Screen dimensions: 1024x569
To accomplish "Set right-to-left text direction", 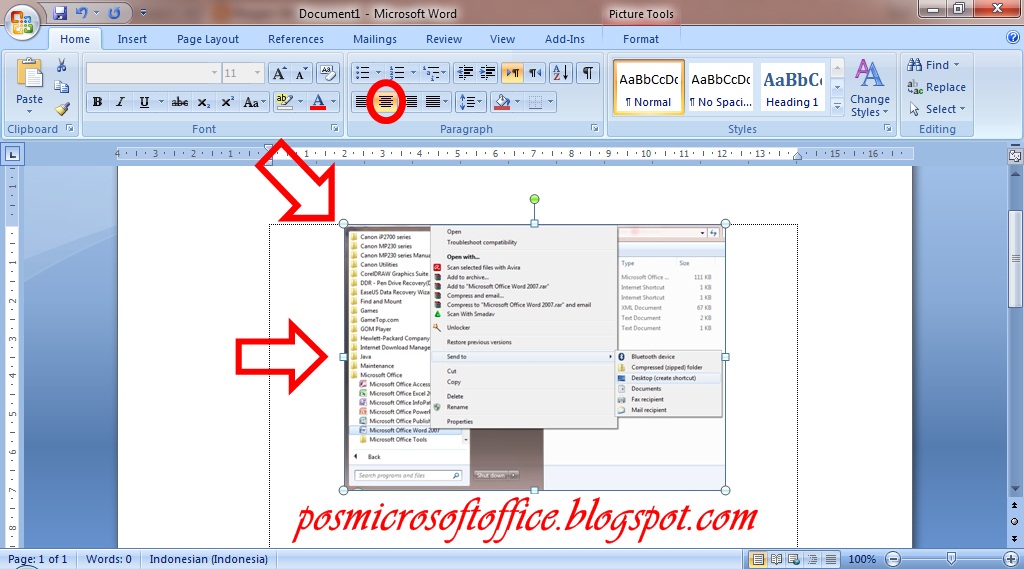I will click(x=535, y=73).
